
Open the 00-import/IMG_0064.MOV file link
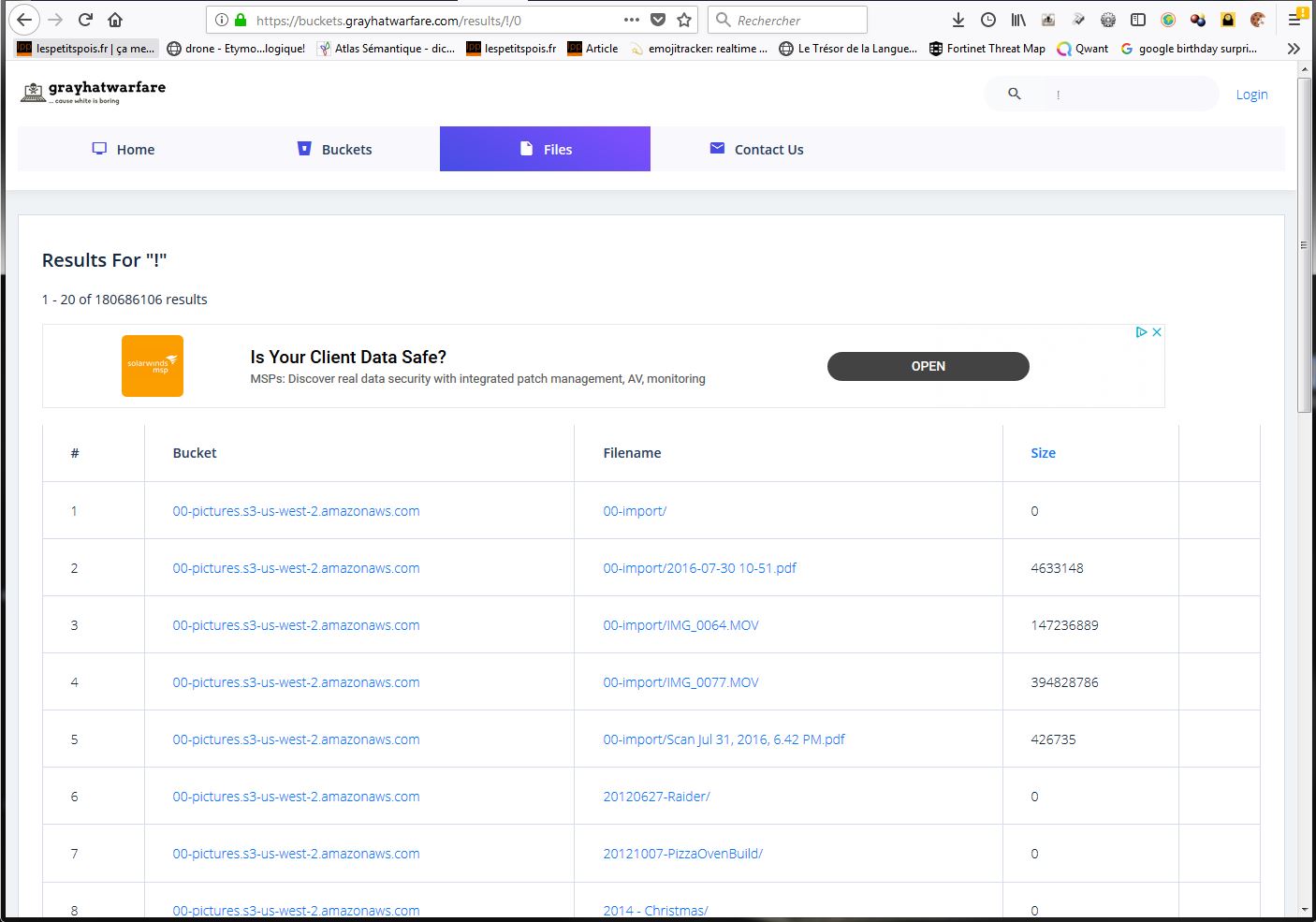[x=680, y=625]
